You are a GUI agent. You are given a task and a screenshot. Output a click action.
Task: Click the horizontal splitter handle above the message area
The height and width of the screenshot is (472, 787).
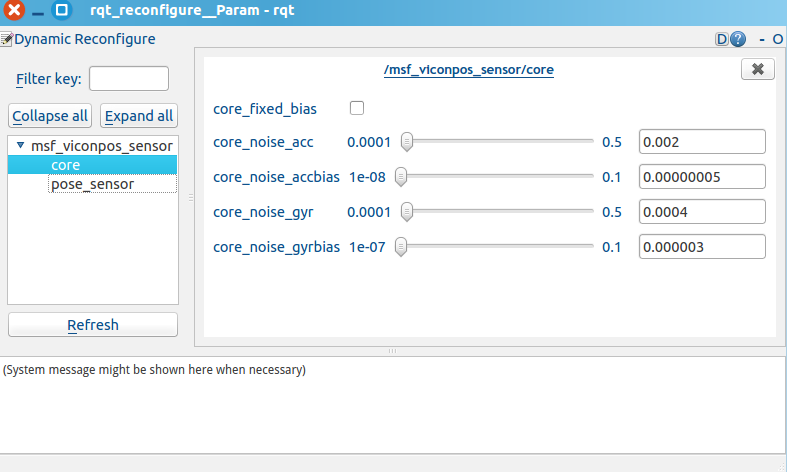(x=392, y=351)
